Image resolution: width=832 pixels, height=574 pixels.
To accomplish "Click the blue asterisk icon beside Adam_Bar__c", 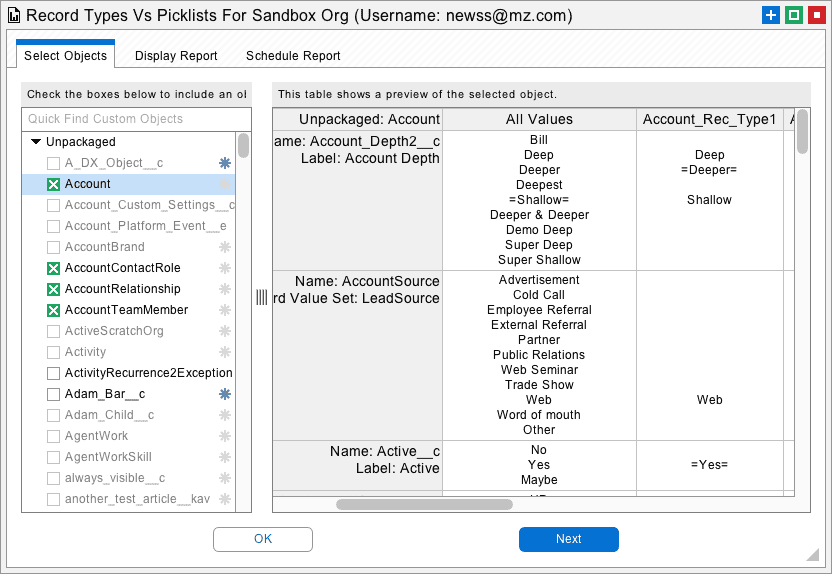I will 225,394.
